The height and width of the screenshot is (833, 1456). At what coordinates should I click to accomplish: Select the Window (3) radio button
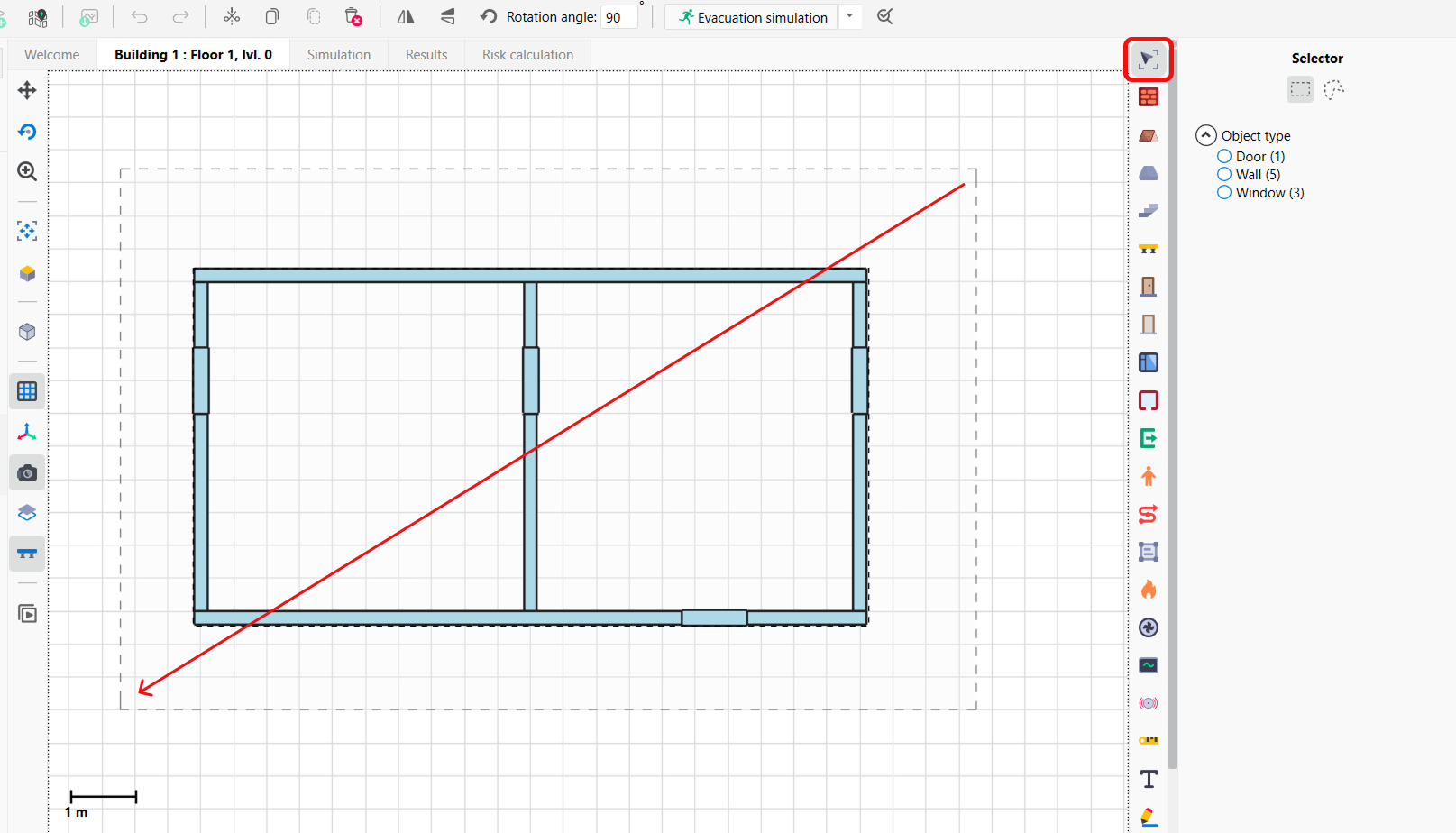pyautogui.click(x=1224, y=193)
